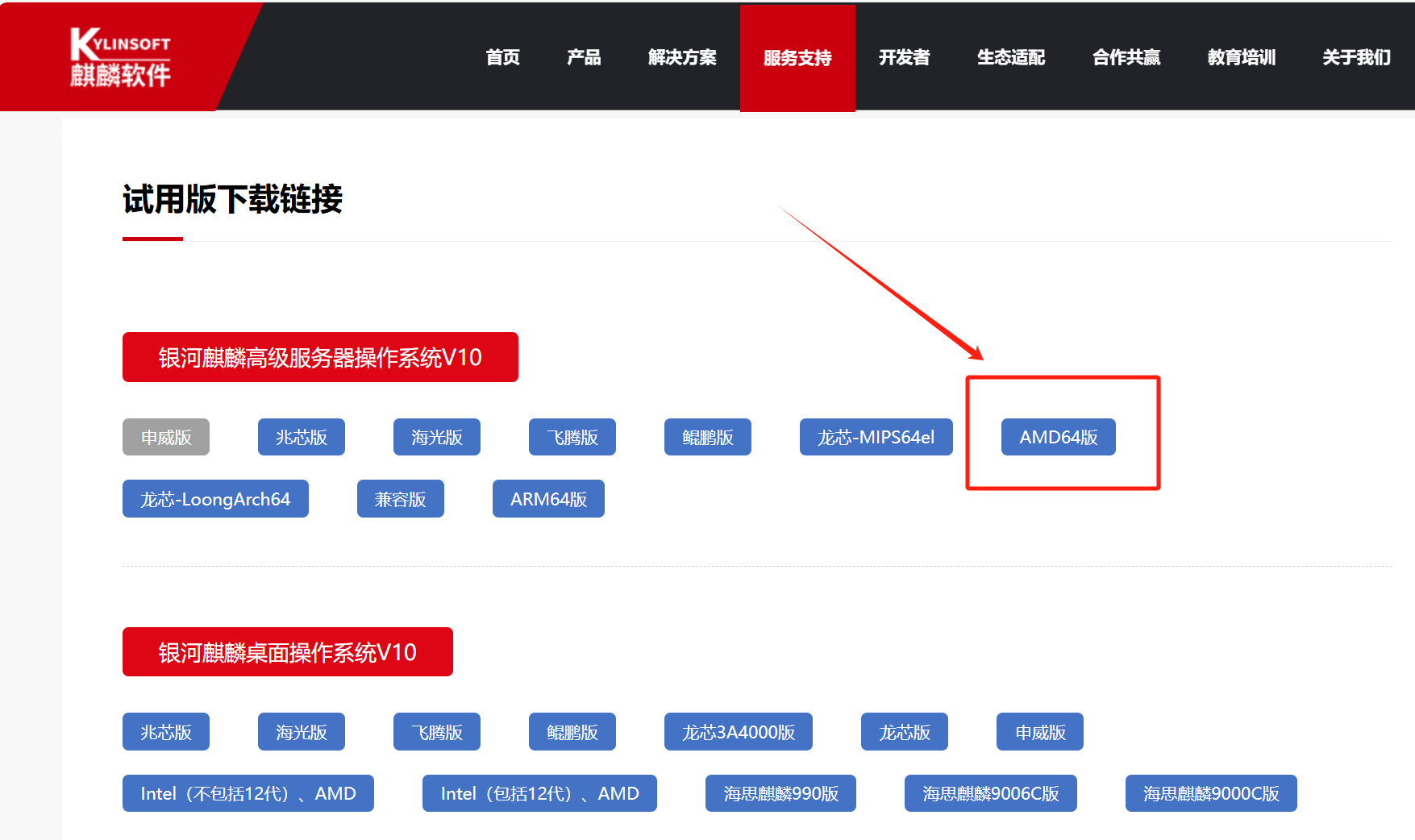Open the 关于我们 menu item
Viewport: 1415px width, 840px height.
1356,57
